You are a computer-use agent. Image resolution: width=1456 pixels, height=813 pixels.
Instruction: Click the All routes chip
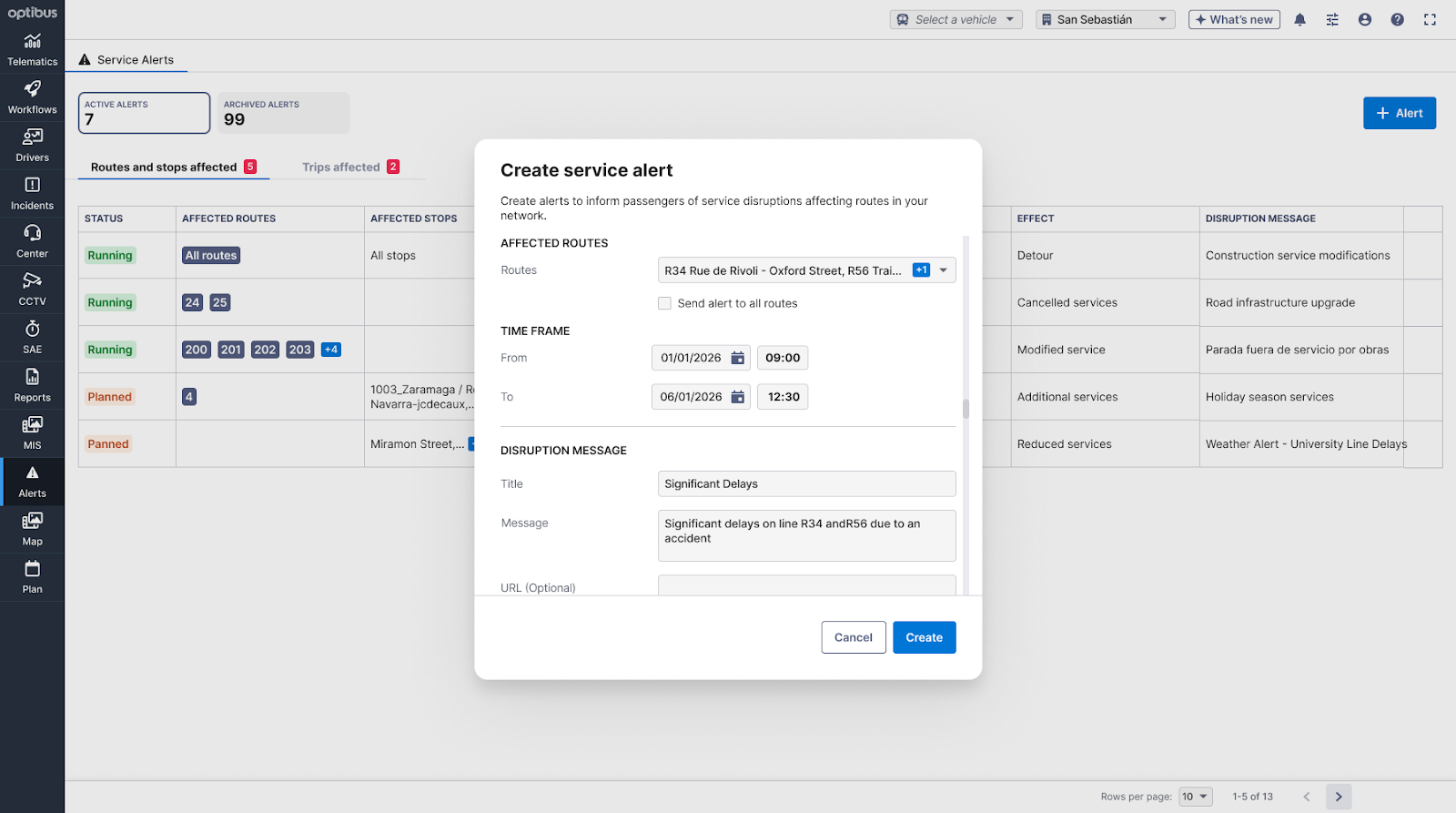211,256
